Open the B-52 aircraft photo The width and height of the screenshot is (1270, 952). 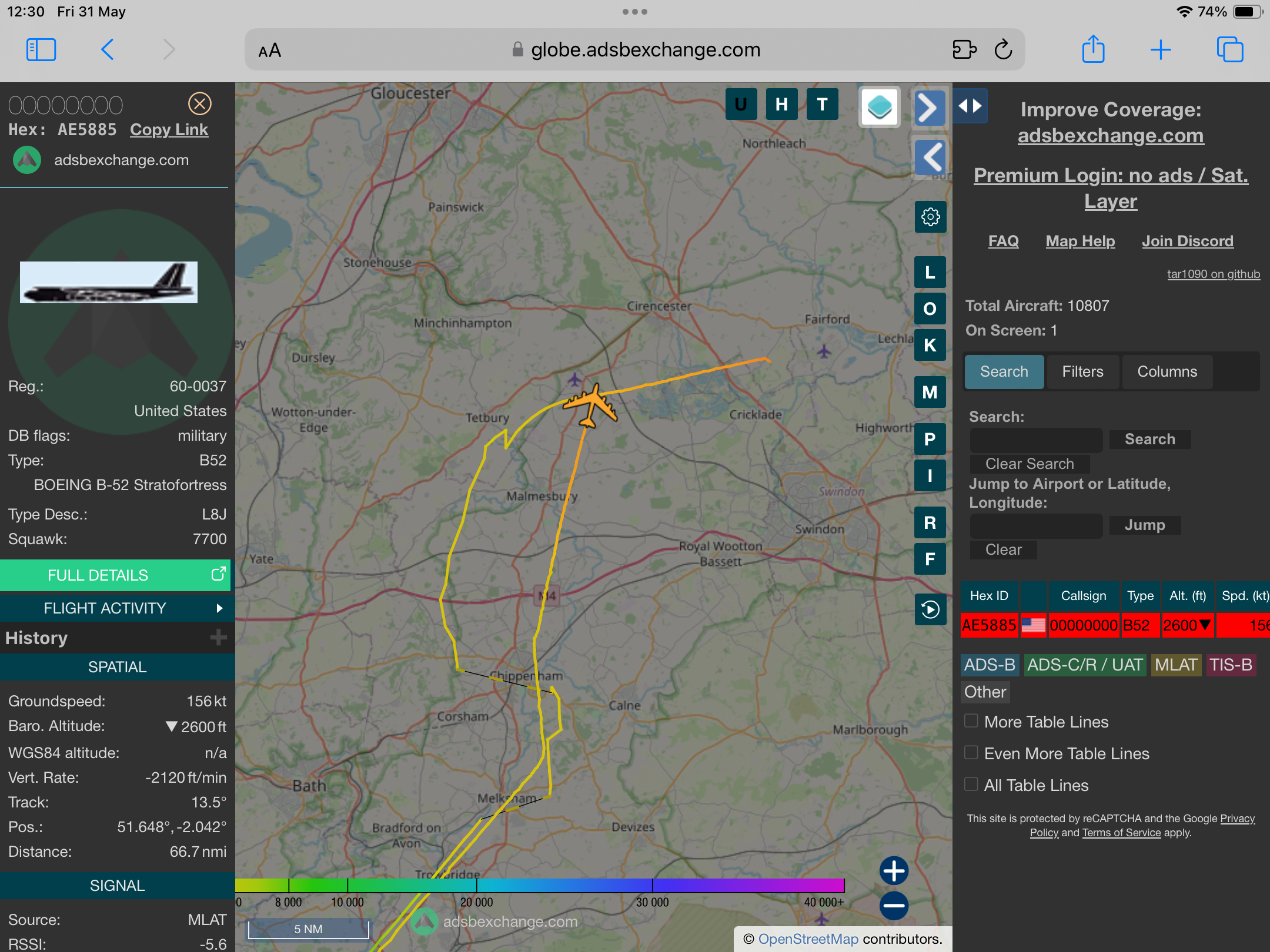coord(109,283)
